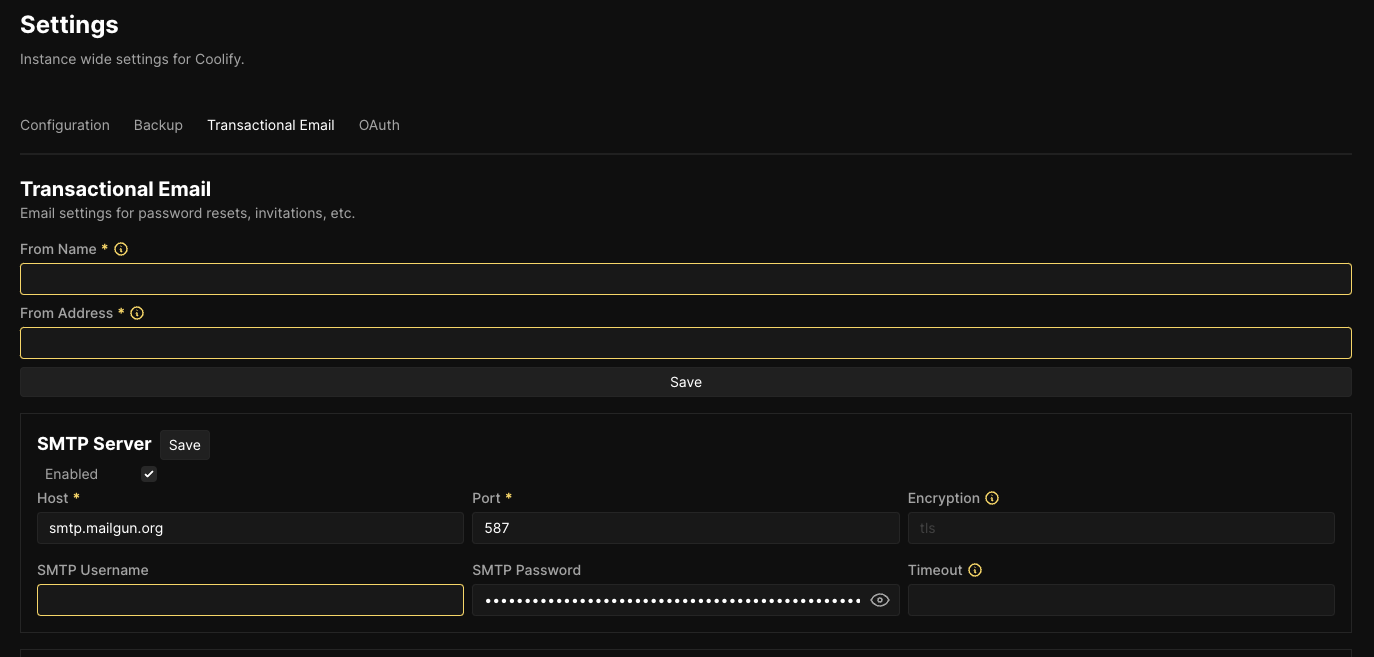Click the empty Timeout input field
Screen dimensions: 1374x657
pyautogui.click(x=1120, y=600)
